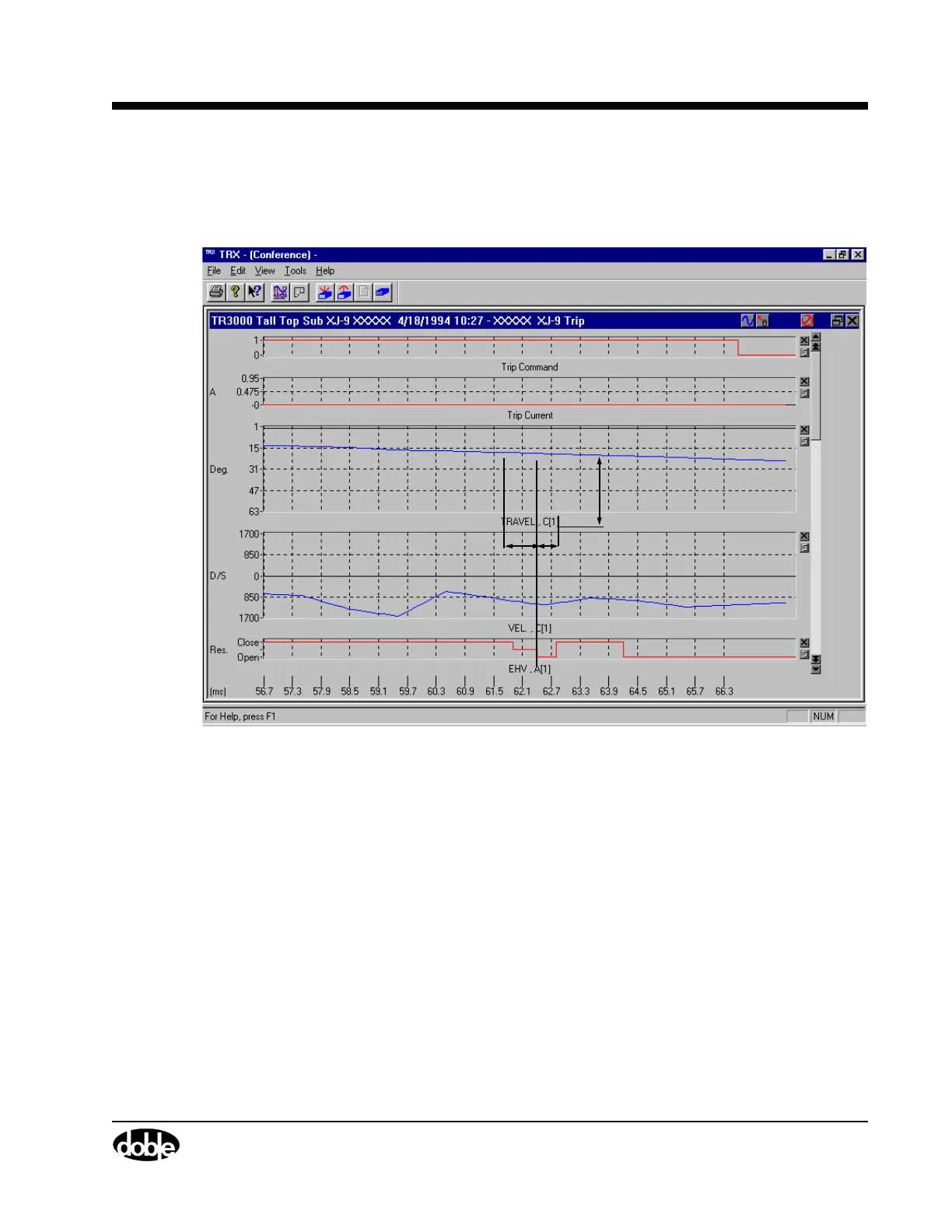This screenshot has width=952, height=1232.
Task: Click the Deg. axis unit label
Action: coord(219,470)
